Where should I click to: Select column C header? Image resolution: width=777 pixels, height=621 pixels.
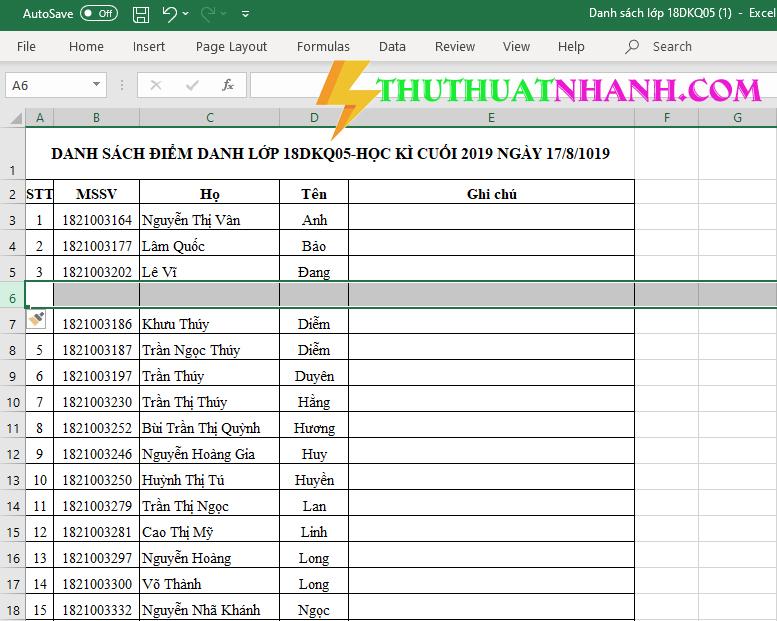[210, 118]
